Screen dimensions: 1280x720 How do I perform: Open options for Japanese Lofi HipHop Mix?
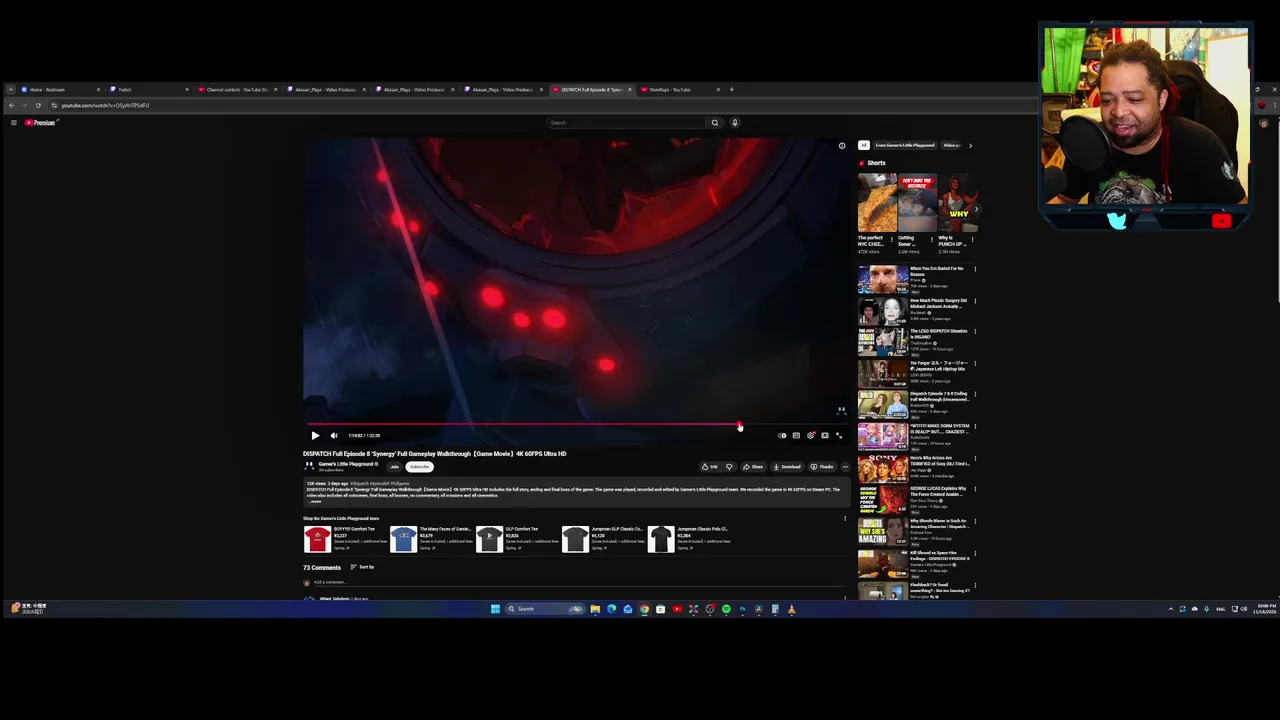975,363
